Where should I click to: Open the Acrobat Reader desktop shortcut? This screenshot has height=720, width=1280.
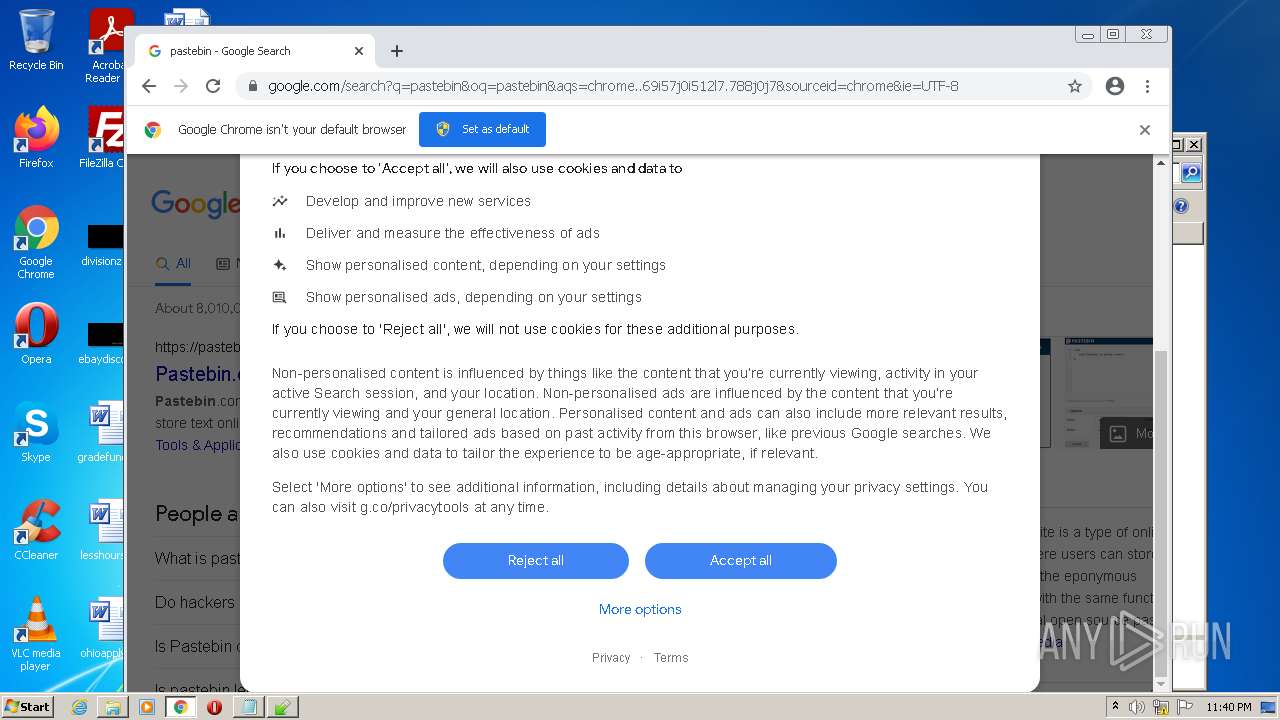(x=107, y=46)
